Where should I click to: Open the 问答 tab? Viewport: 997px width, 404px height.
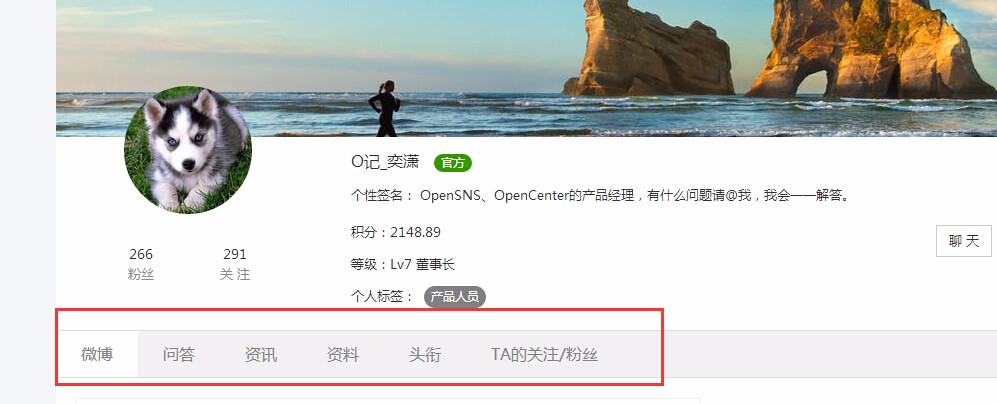pos(179,354)
